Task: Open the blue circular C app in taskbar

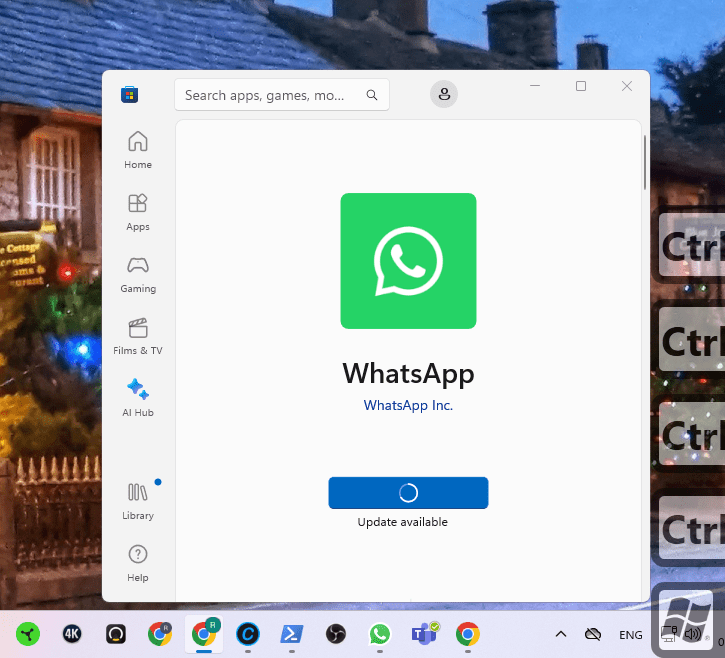Action: (248, 634)
